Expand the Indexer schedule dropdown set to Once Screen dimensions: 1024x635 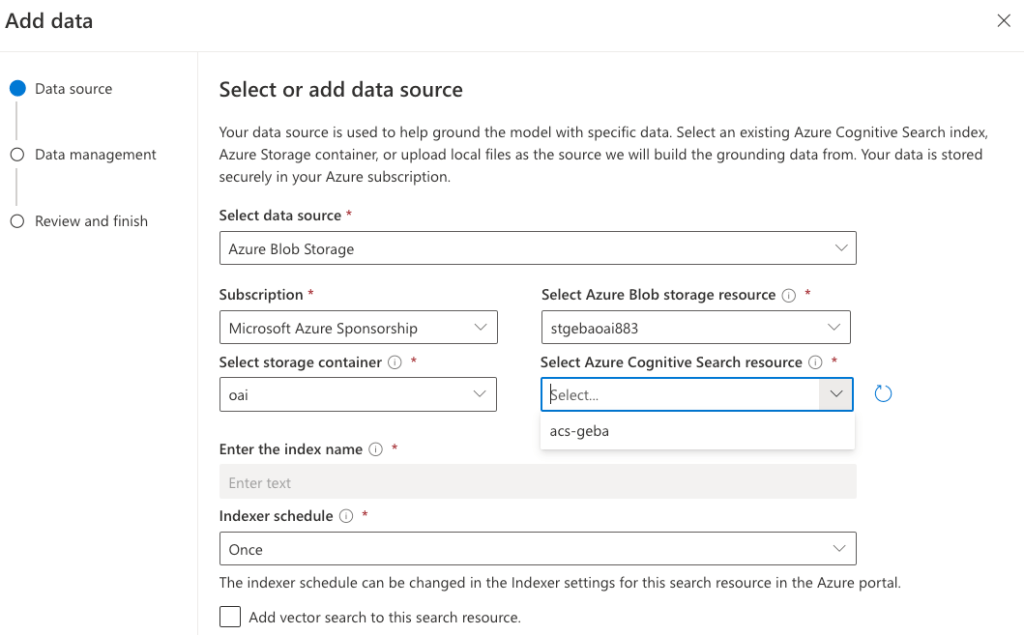[537, 549]
